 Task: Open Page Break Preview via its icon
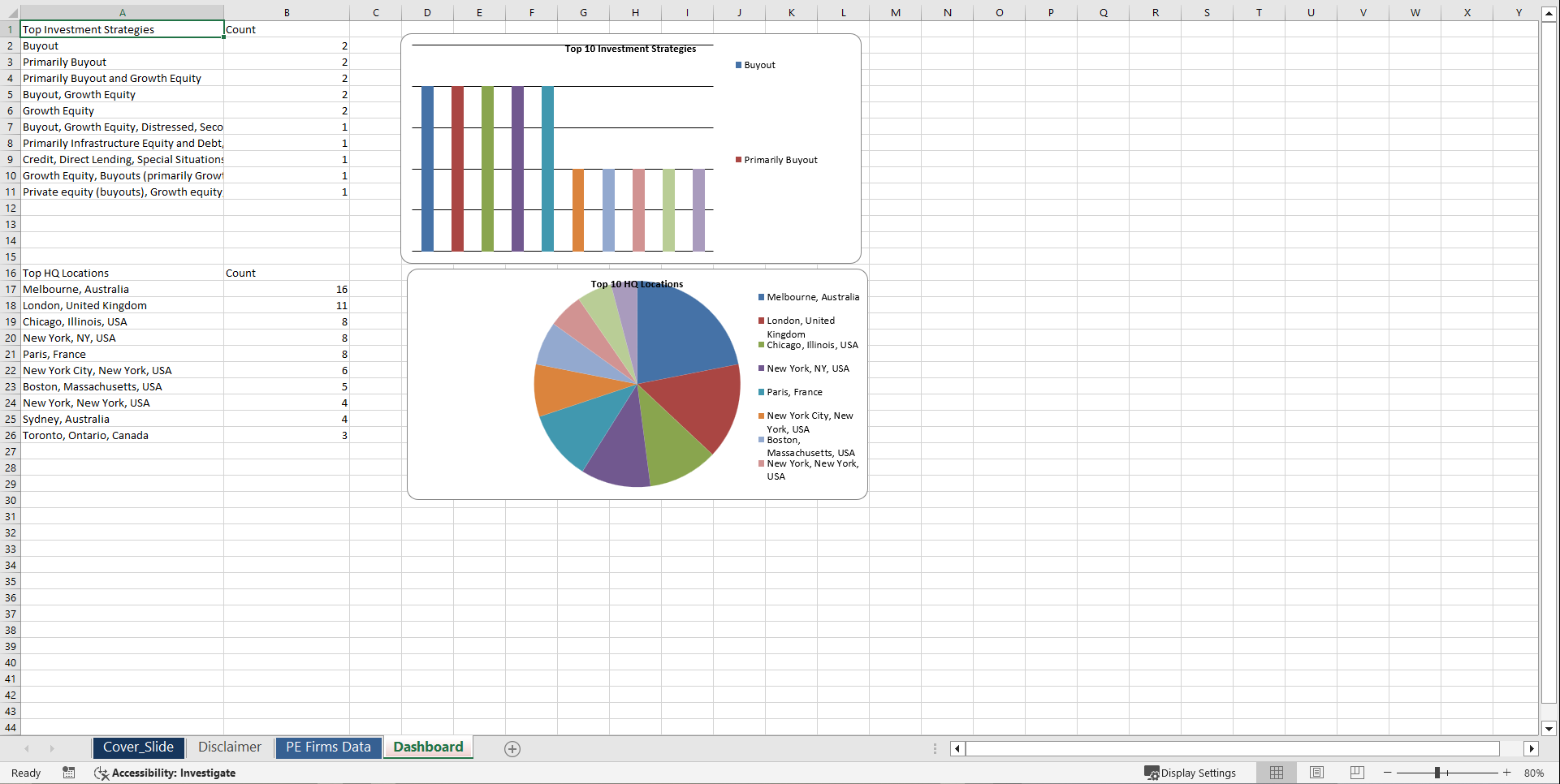1357,773
